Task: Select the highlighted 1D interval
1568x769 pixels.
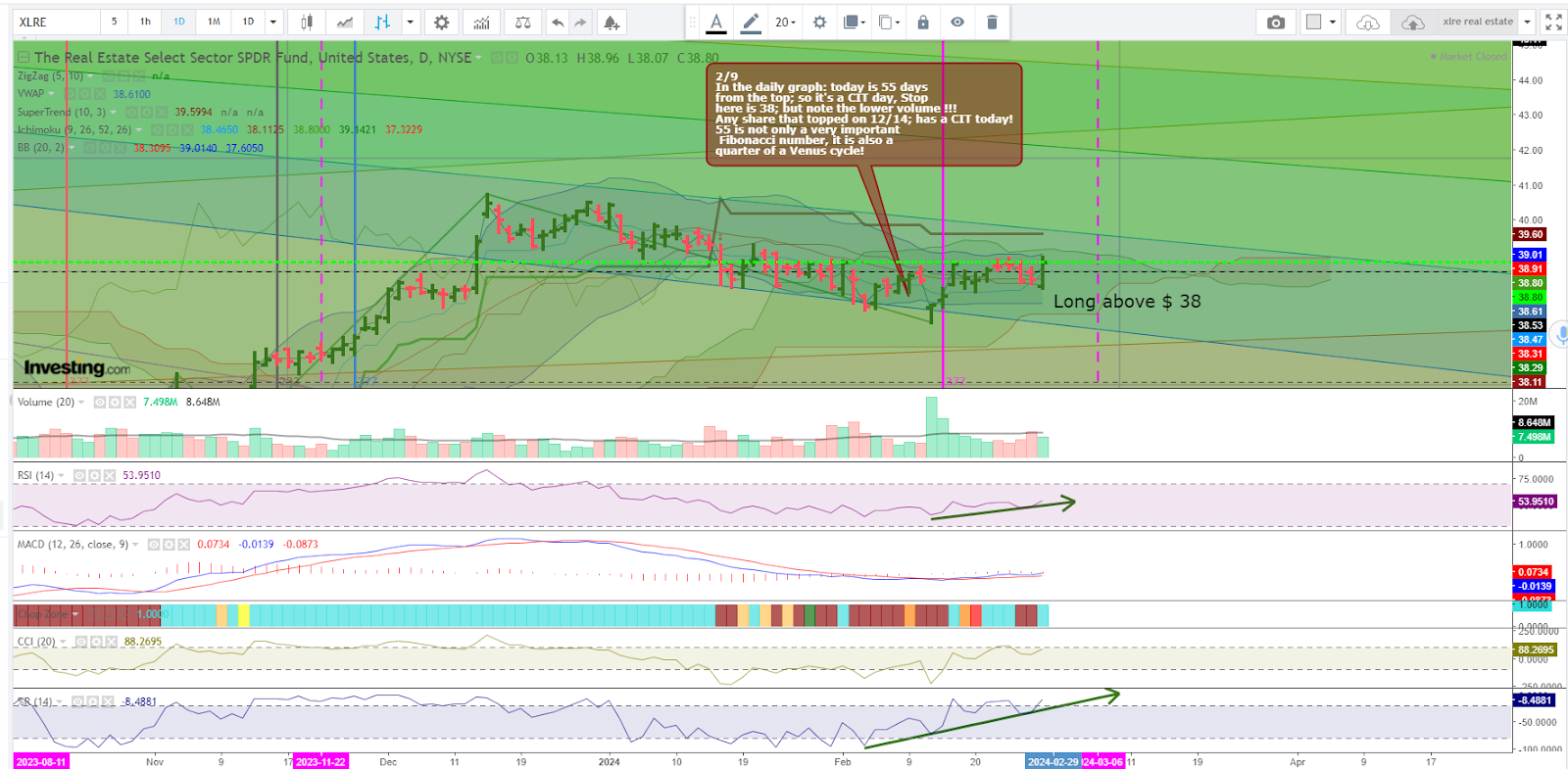Action: (x=179, y=22)
